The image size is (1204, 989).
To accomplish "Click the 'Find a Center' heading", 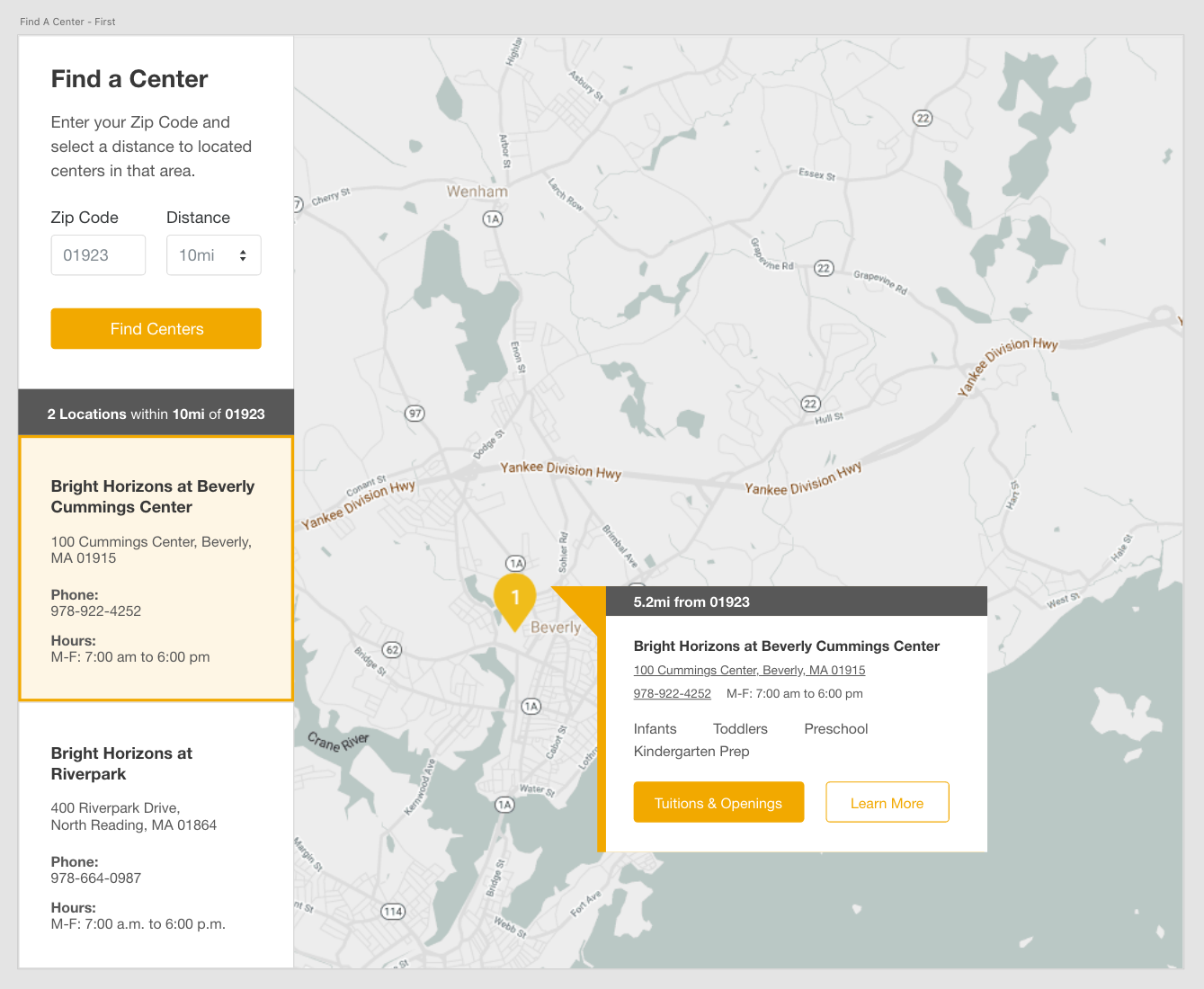I will pos(129,79).
